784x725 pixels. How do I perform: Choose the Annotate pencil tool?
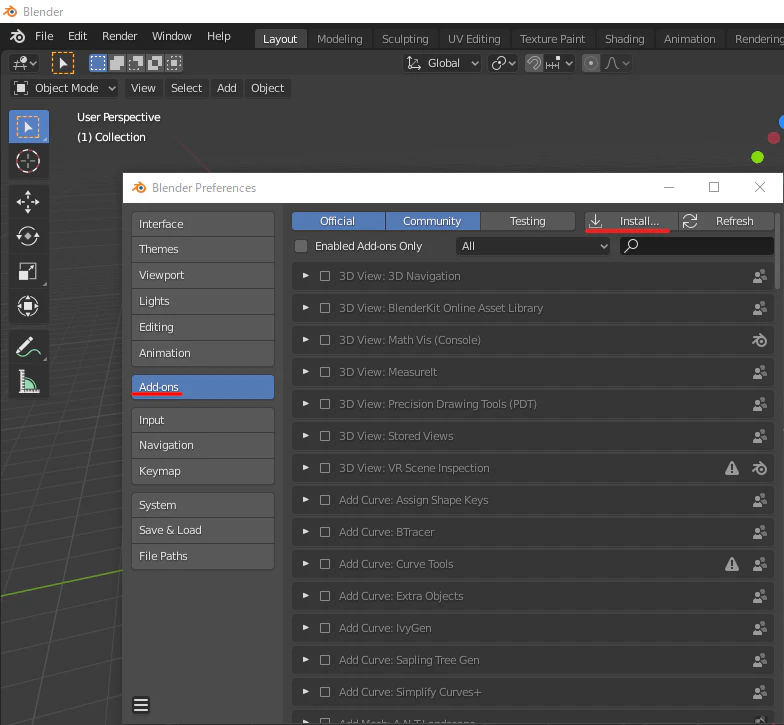[x=28, y=346]
